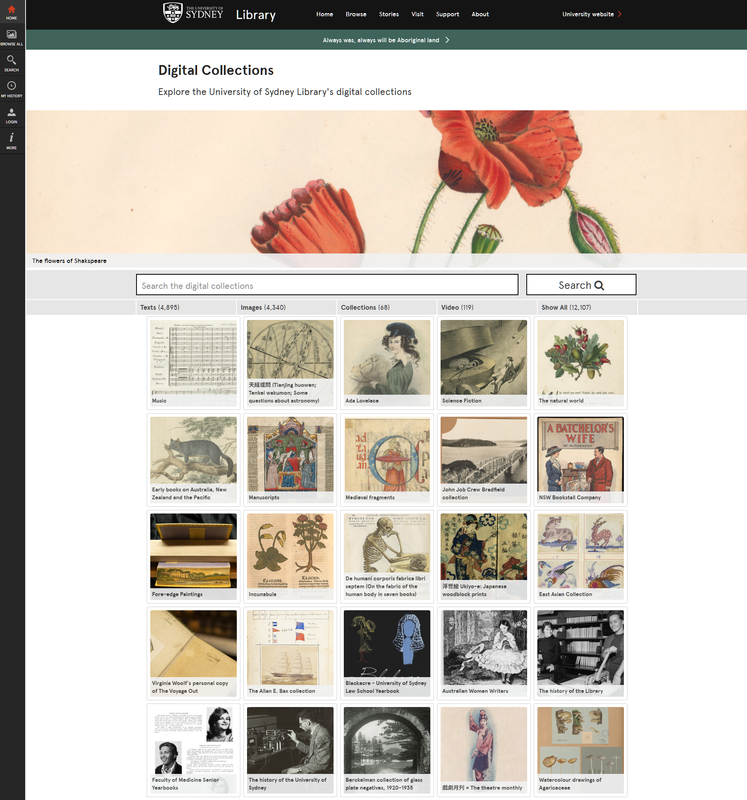Viewport: 747px width, 800px height.
Task: Open the Home menu item
Action: (325, 14)
